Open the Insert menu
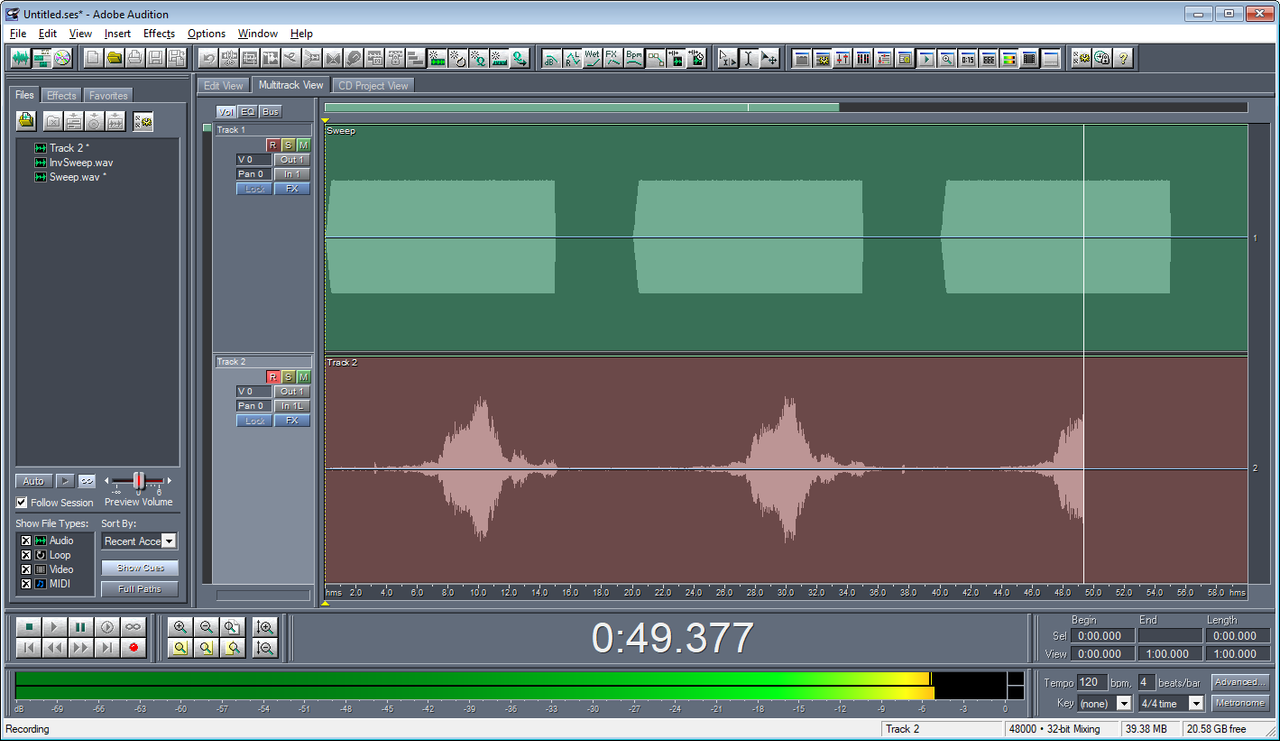Screen dimensions: 1280x741 pyautogui.click(x=117, y=33)
